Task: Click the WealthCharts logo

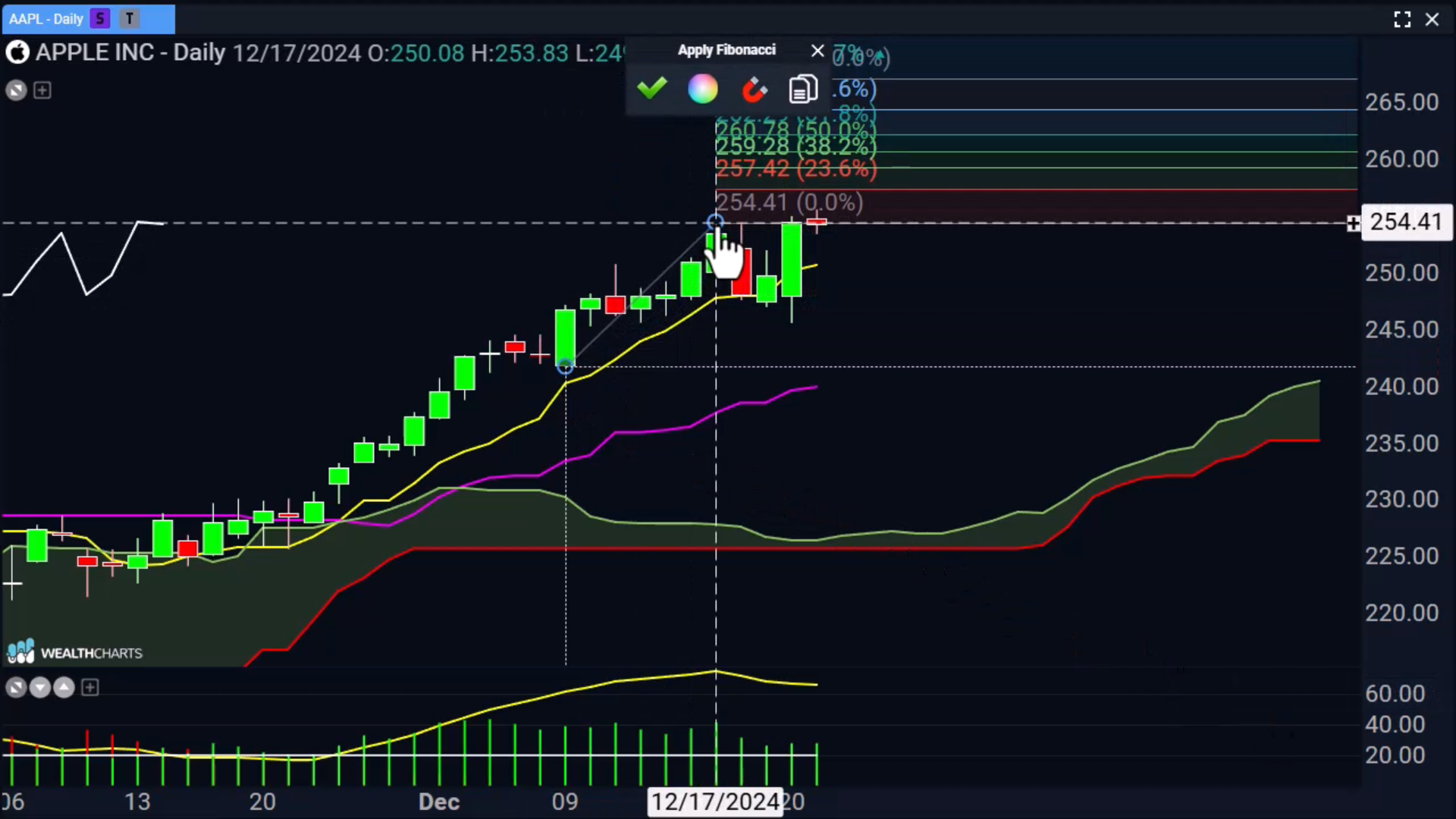Action: pyautogui.click(x=74, y=652)
